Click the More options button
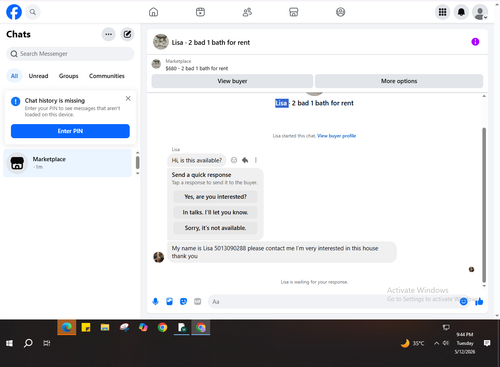 coord(399,81)
